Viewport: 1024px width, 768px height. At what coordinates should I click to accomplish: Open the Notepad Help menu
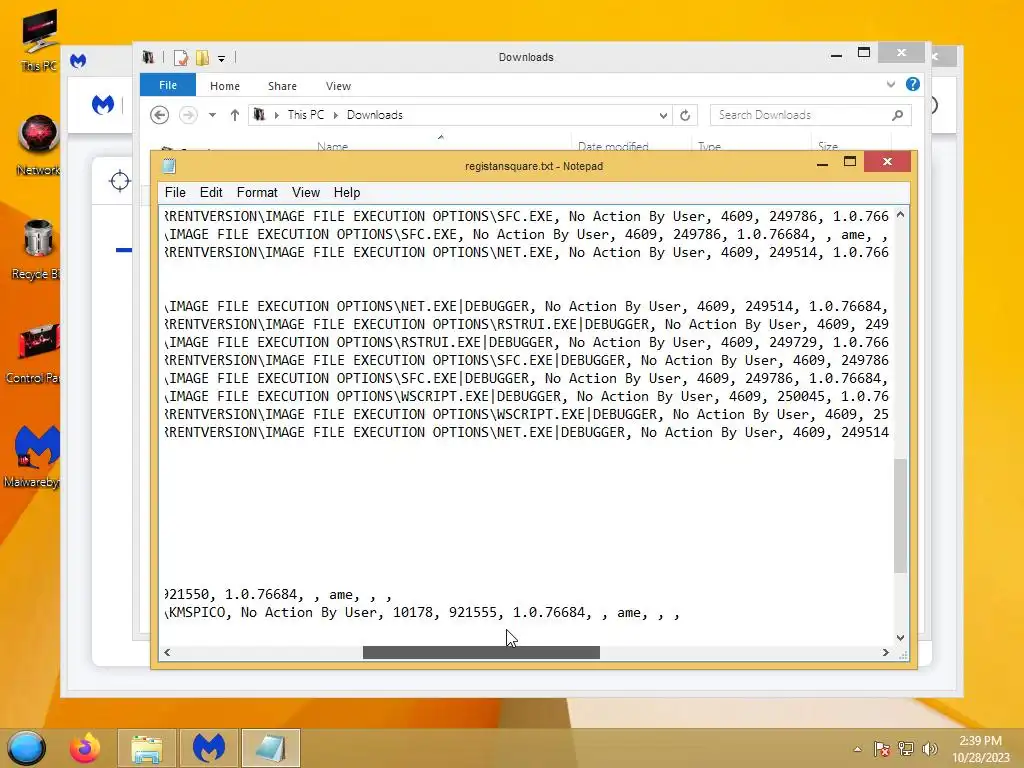pyautogui.click(x=347, y=193)
